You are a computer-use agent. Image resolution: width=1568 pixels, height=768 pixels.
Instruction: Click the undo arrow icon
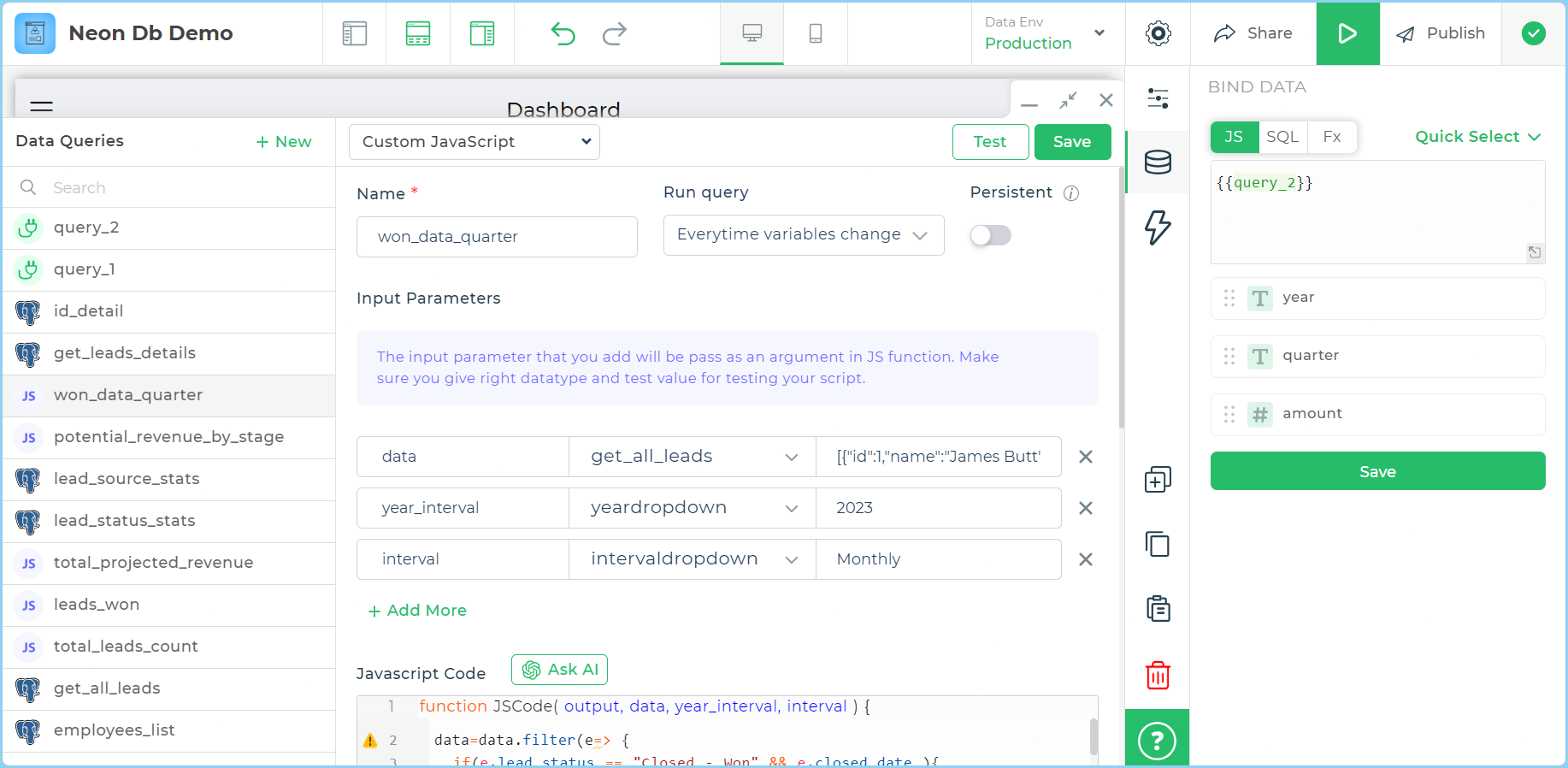563,33
